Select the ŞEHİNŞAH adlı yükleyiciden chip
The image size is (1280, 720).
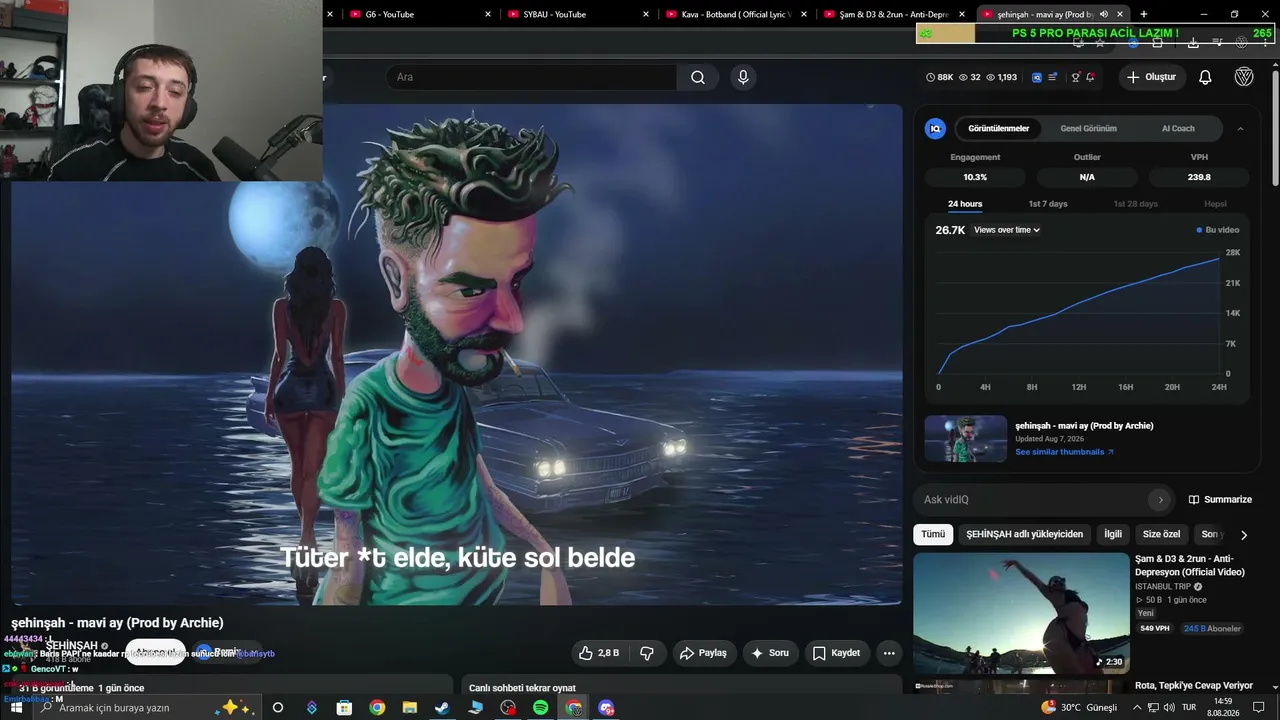[1024, 534]
